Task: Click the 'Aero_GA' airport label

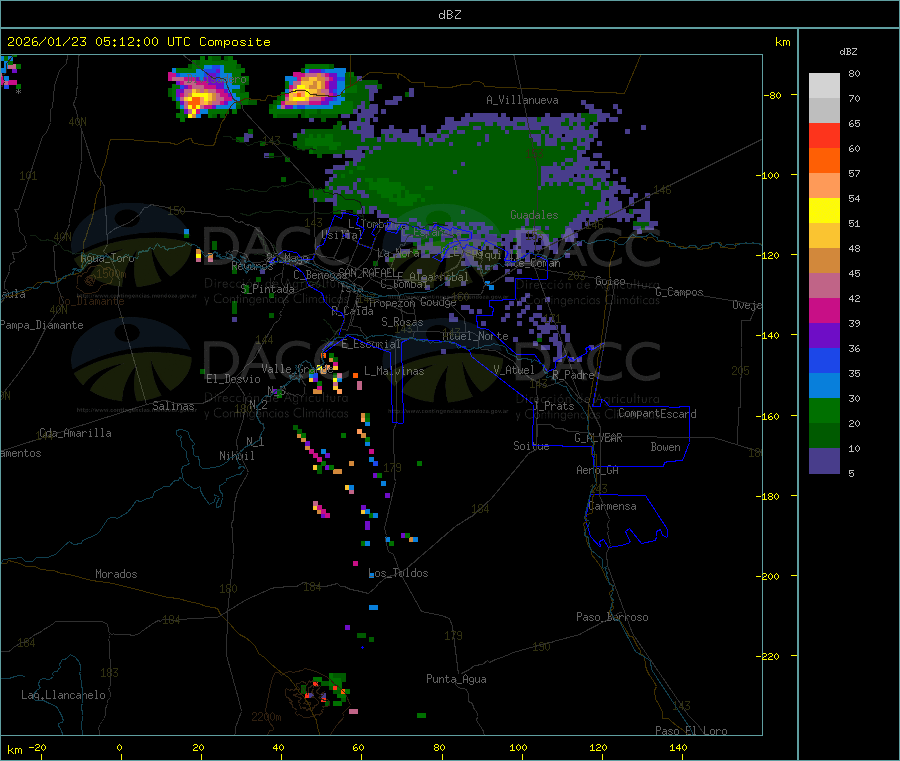Action: (598, 470)
